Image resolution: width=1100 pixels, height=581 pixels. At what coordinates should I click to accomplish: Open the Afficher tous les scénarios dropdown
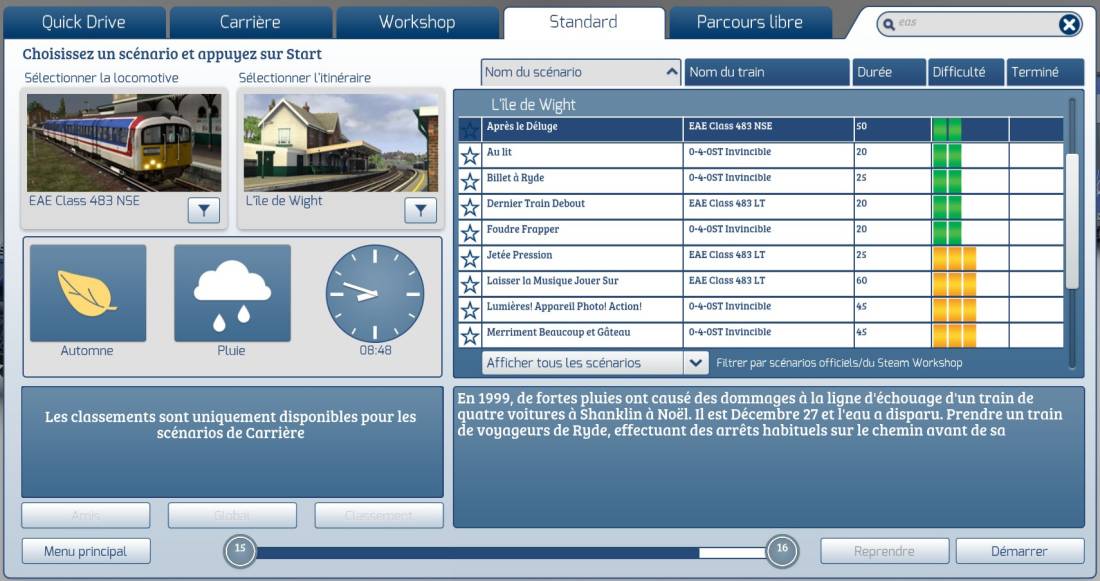[593, 363]
